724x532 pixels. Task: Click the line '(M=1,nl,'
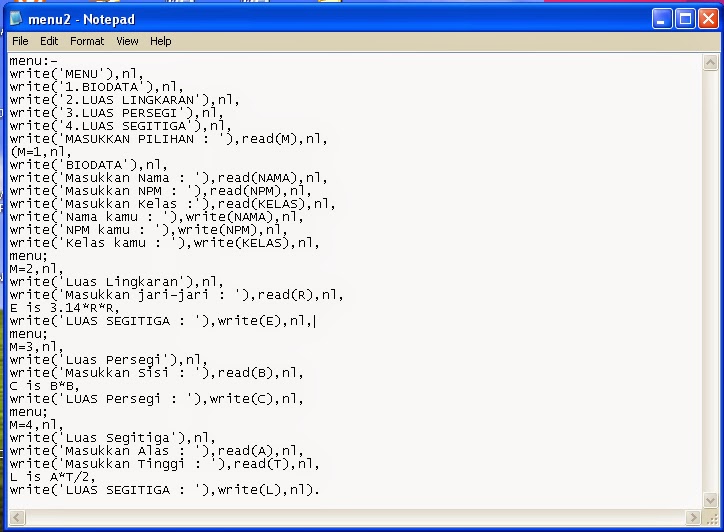click(x=40, y=151)
